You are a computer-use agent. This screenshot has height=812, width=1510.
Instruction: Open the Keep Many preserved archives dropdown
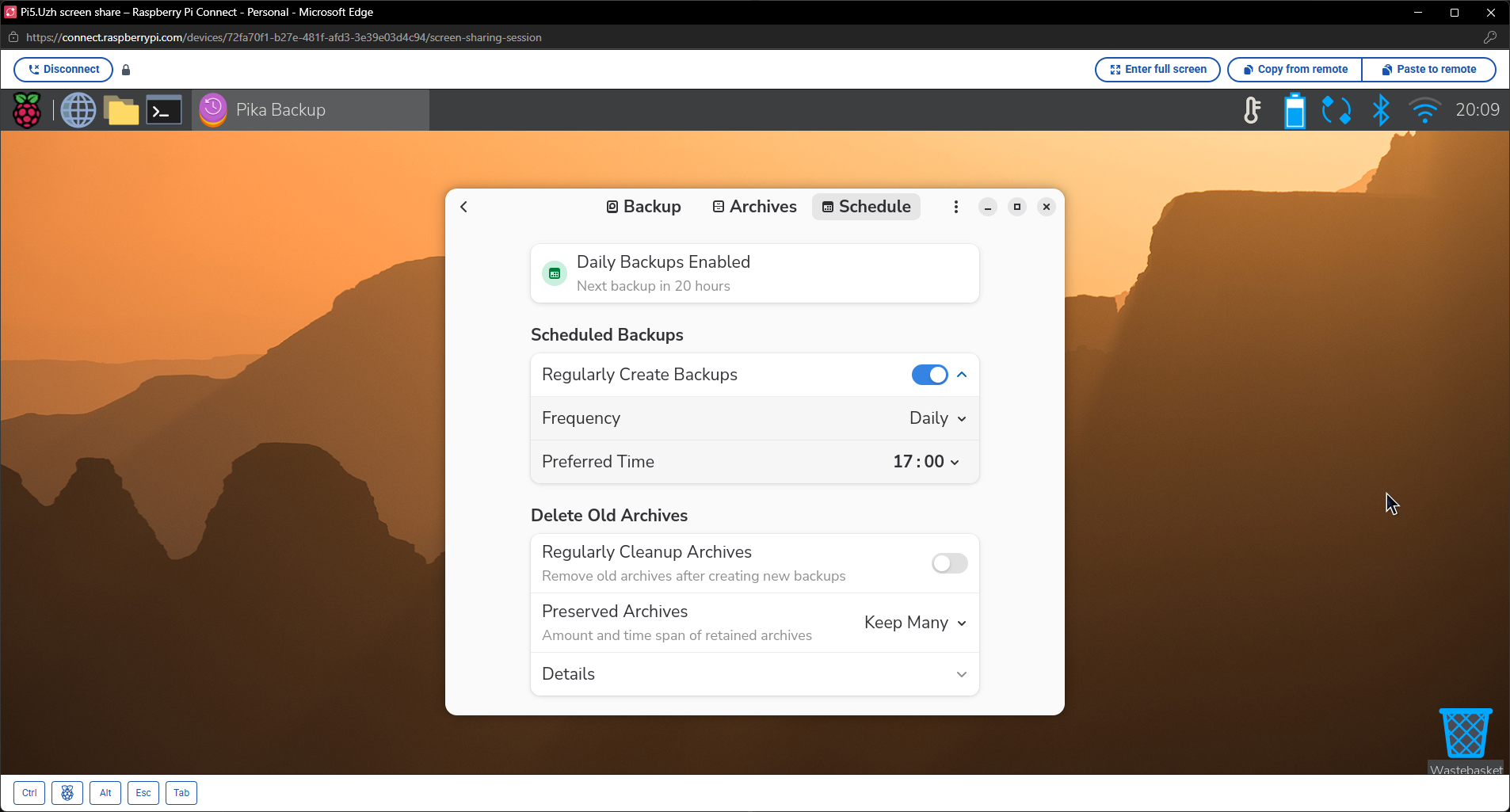click(x=916, y=623)
